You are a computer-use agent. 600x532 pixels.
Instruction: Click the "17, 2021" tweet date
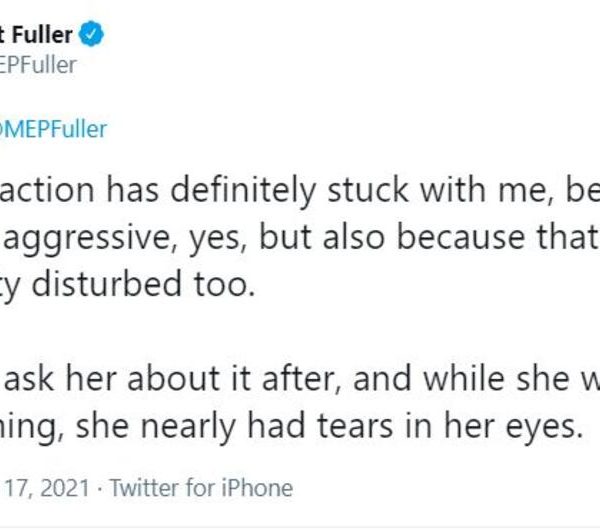46,488
